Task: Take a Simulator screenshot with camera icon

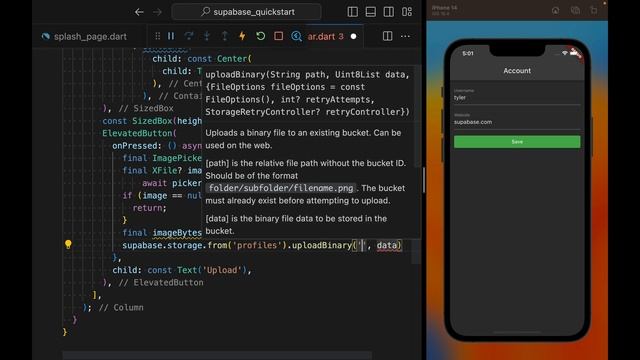Action: click(576, 10)
